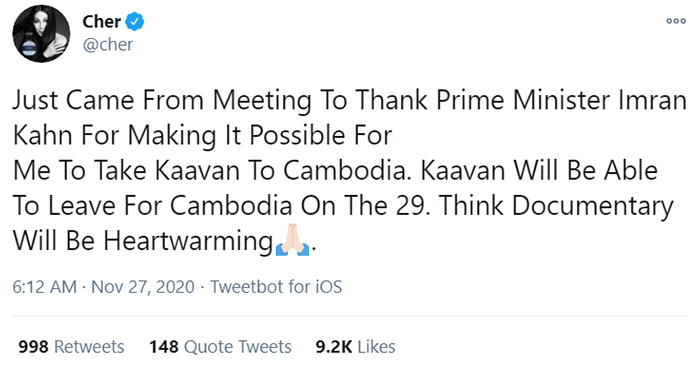Open Cher's profile picture avatar
The width and height of the screenshot is (700, 367).
coord(41,33)
